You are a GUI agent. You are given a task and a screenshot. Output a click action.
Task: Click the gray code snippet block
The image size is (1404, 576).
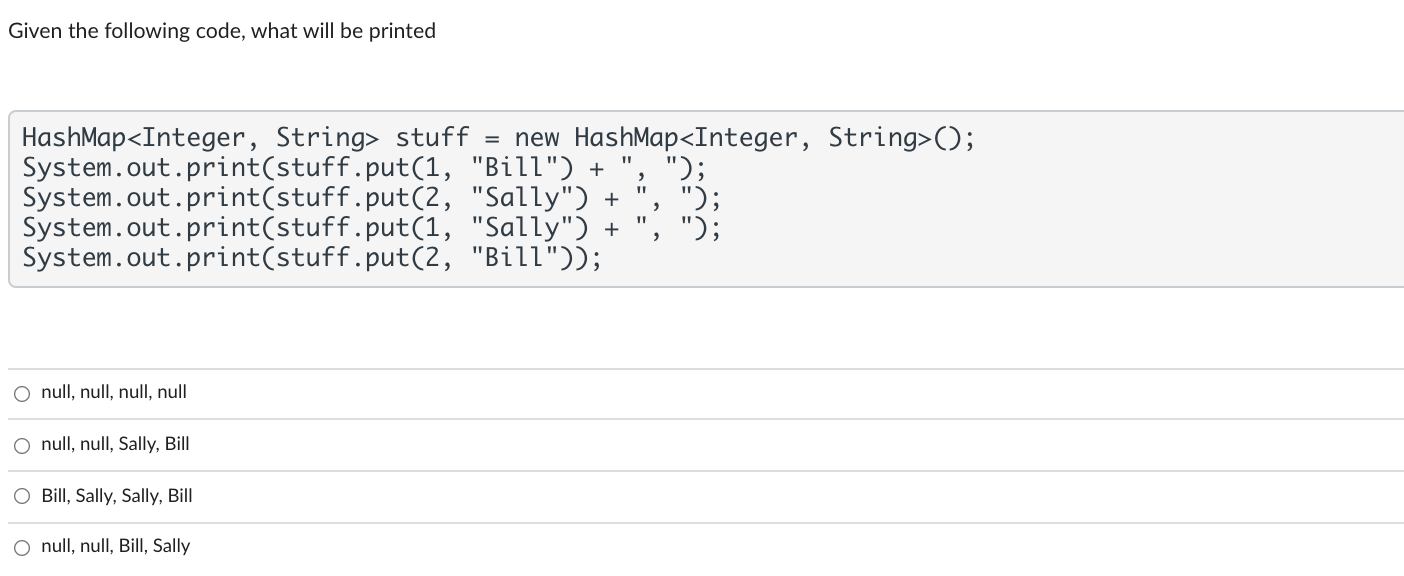pyautogui.click(x=700, y=197)
